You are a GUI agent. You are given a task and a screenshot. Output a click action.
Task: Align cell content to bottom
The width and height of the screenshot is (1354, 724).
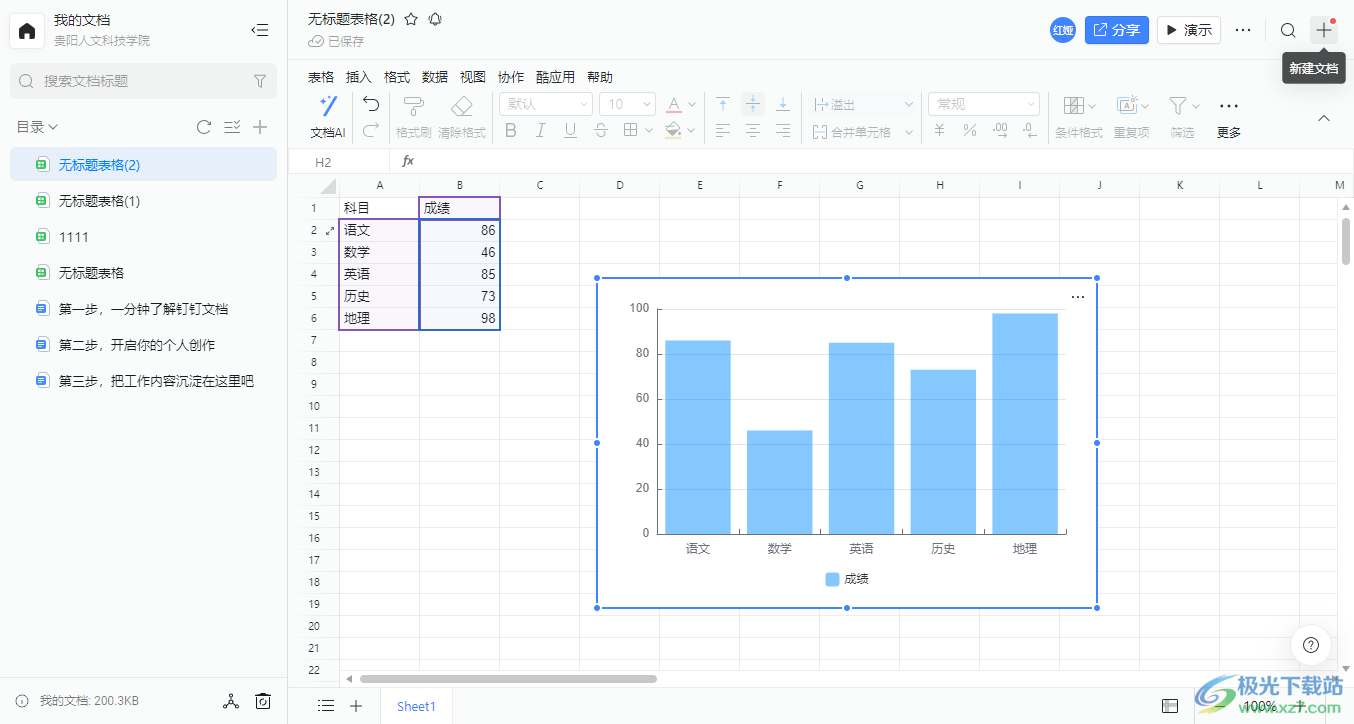click(783, 104)
